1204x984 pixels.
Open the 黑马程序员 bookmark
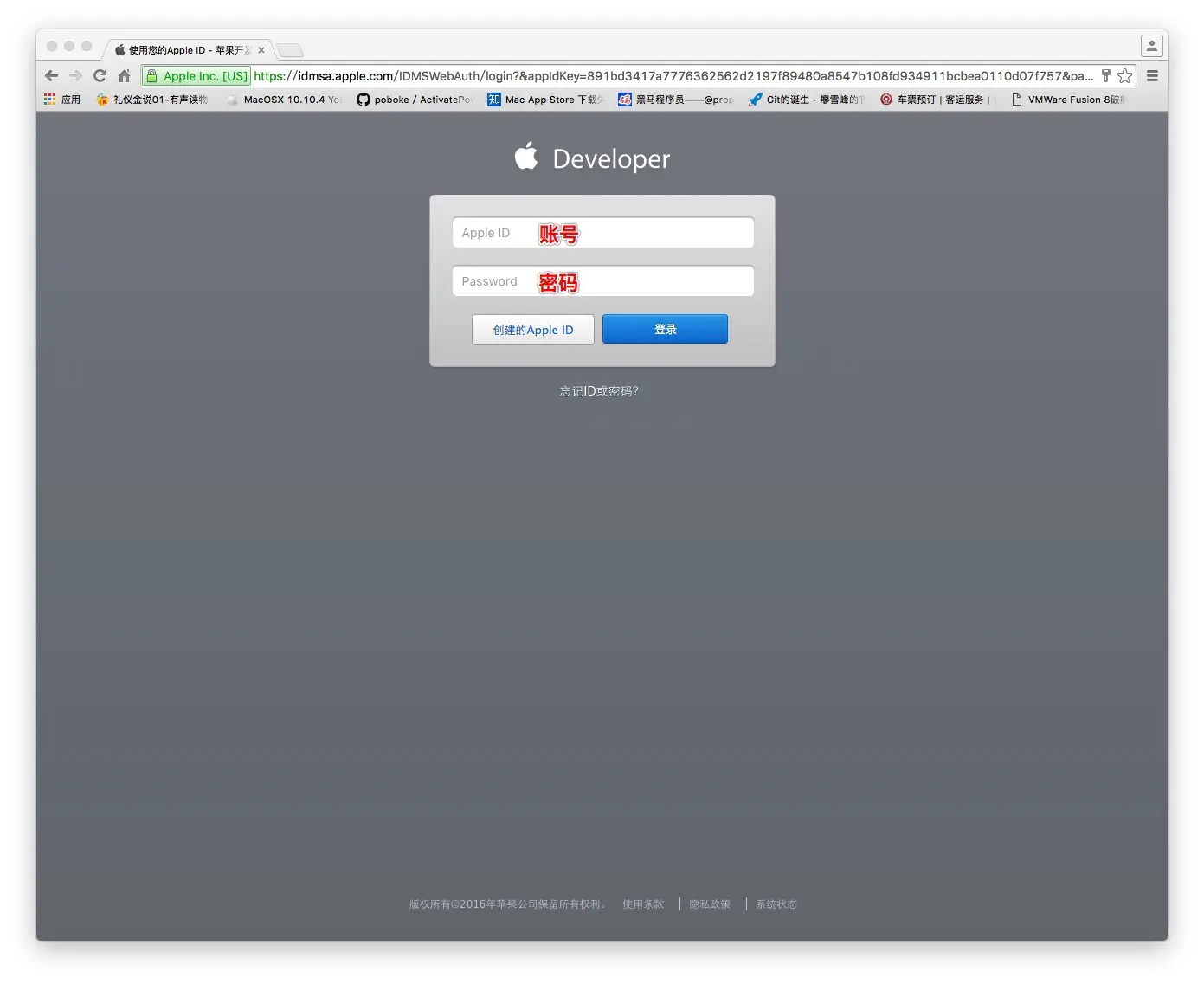676,100
